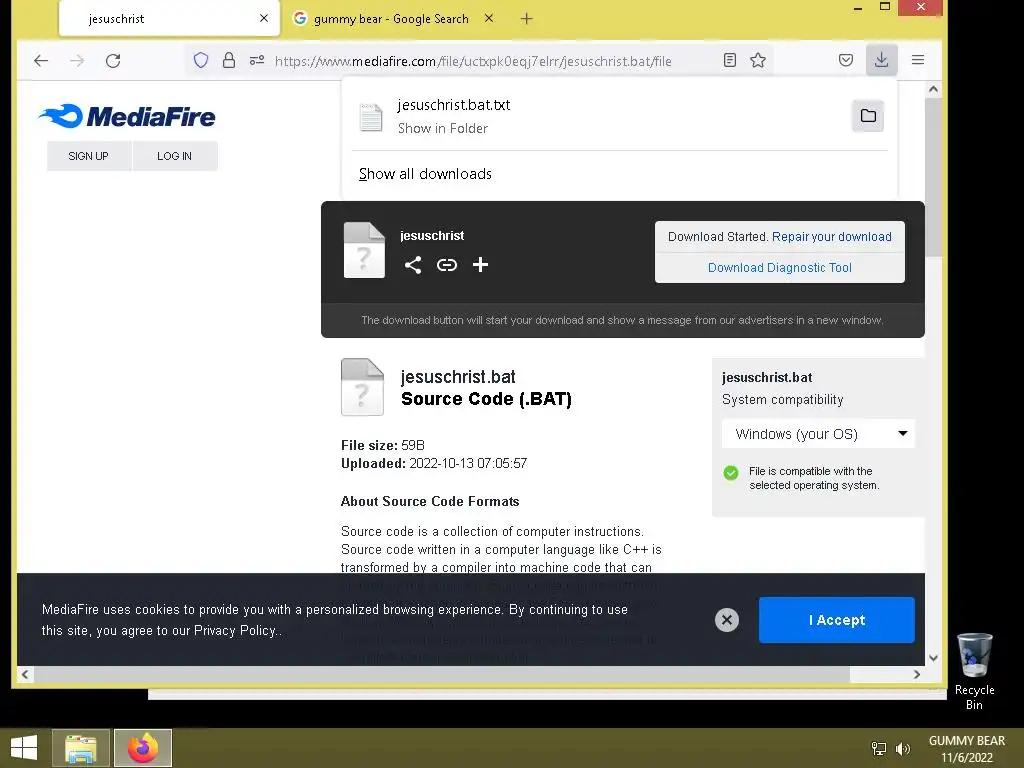Accept cookies with I Accept button
Screen dimensions: 1024x768
tap(837, 620)
